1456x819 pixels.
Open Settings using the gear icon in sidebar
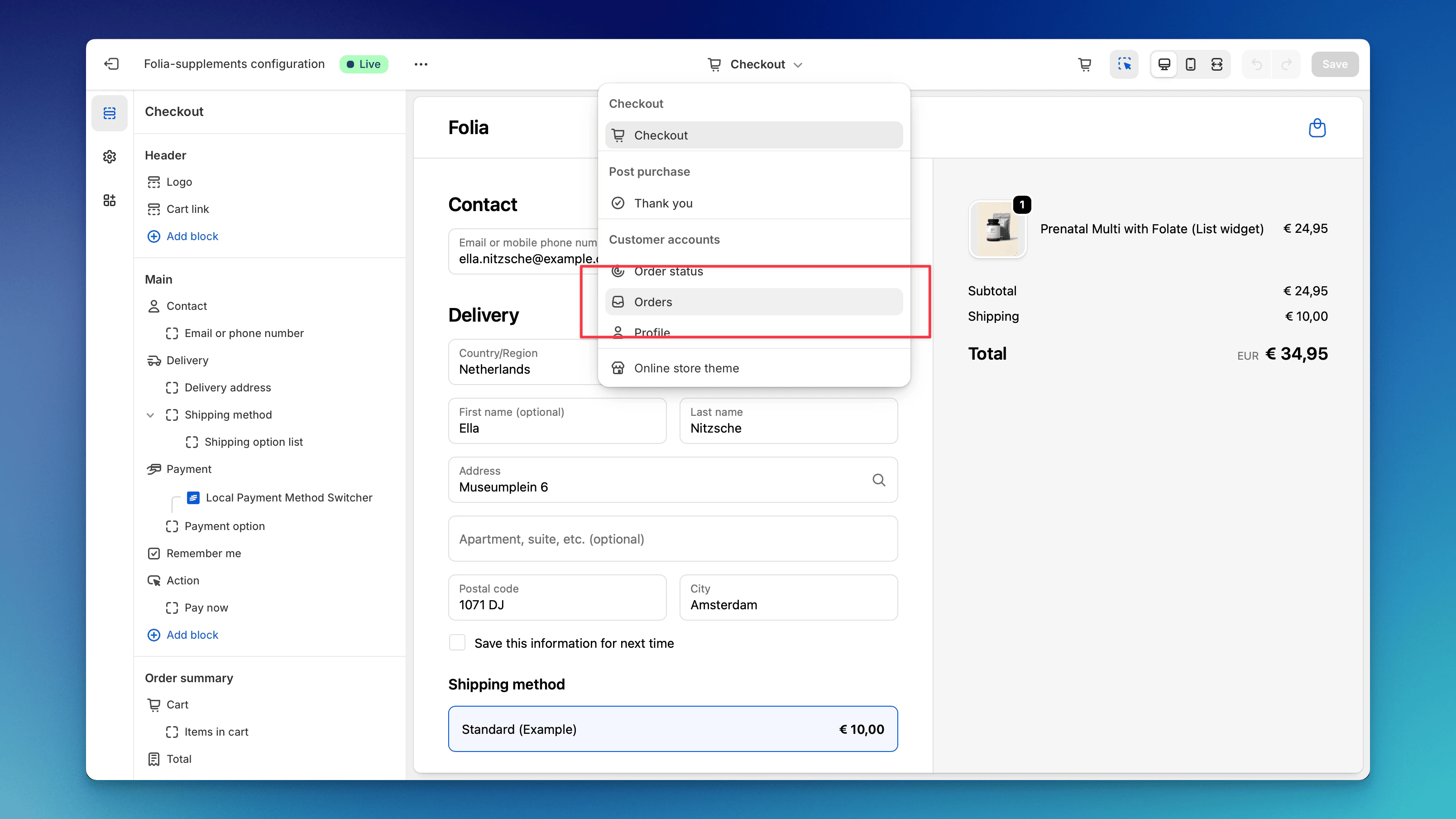click(109, 157)
